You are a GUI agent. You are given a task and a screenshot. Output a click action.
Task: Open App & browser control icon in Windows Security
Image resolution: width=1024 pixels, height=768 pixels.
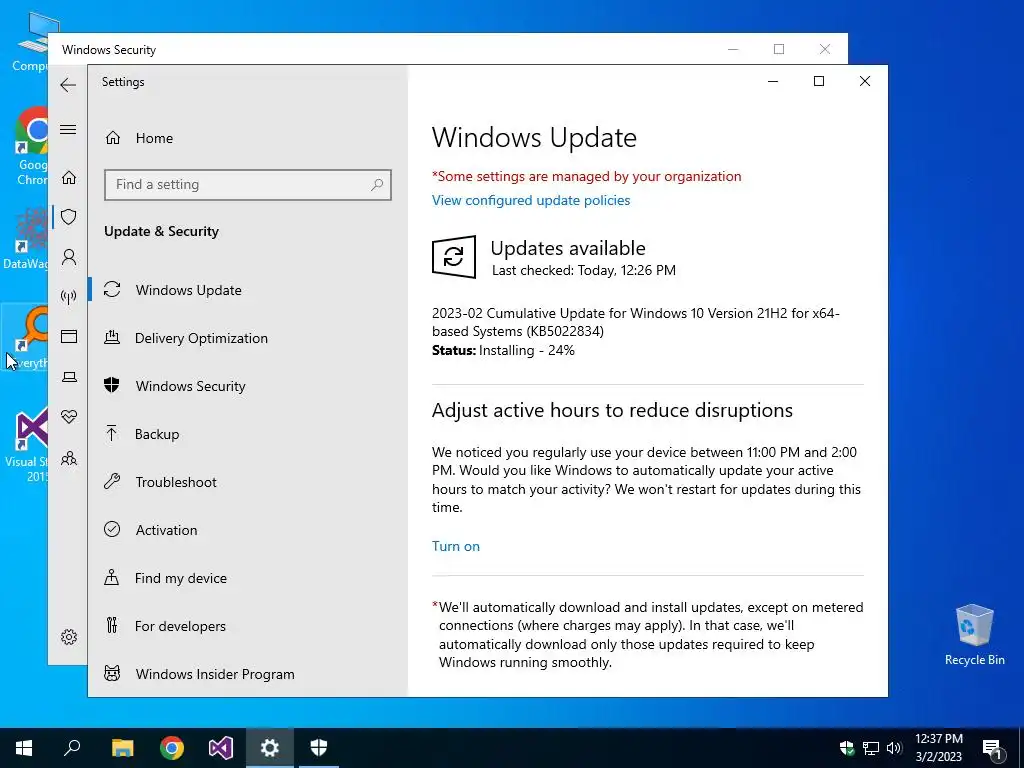click(69, 336)
